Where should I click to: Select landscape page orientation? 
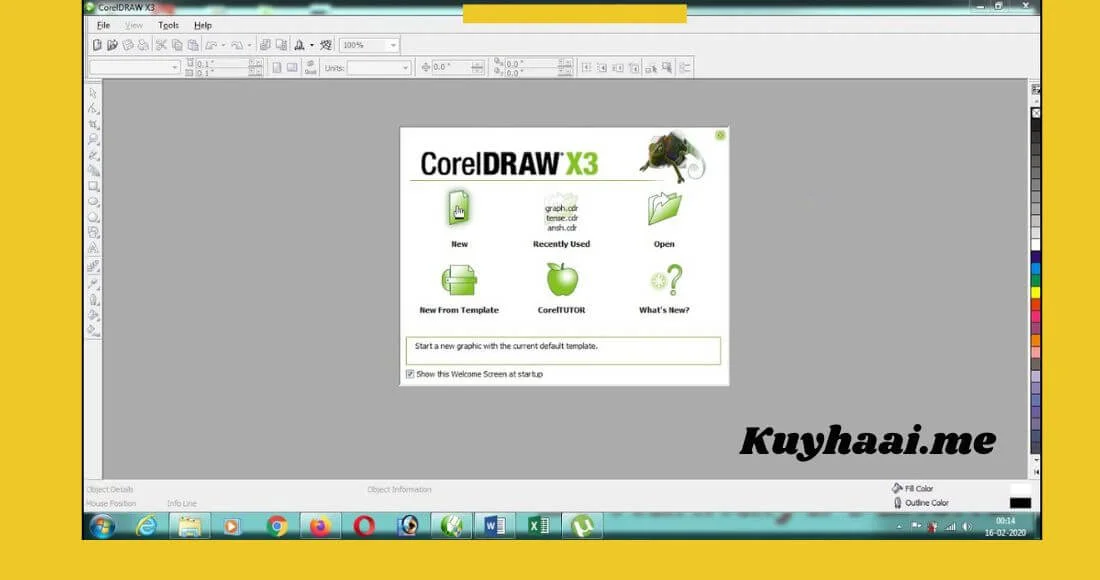click(292, 67)
